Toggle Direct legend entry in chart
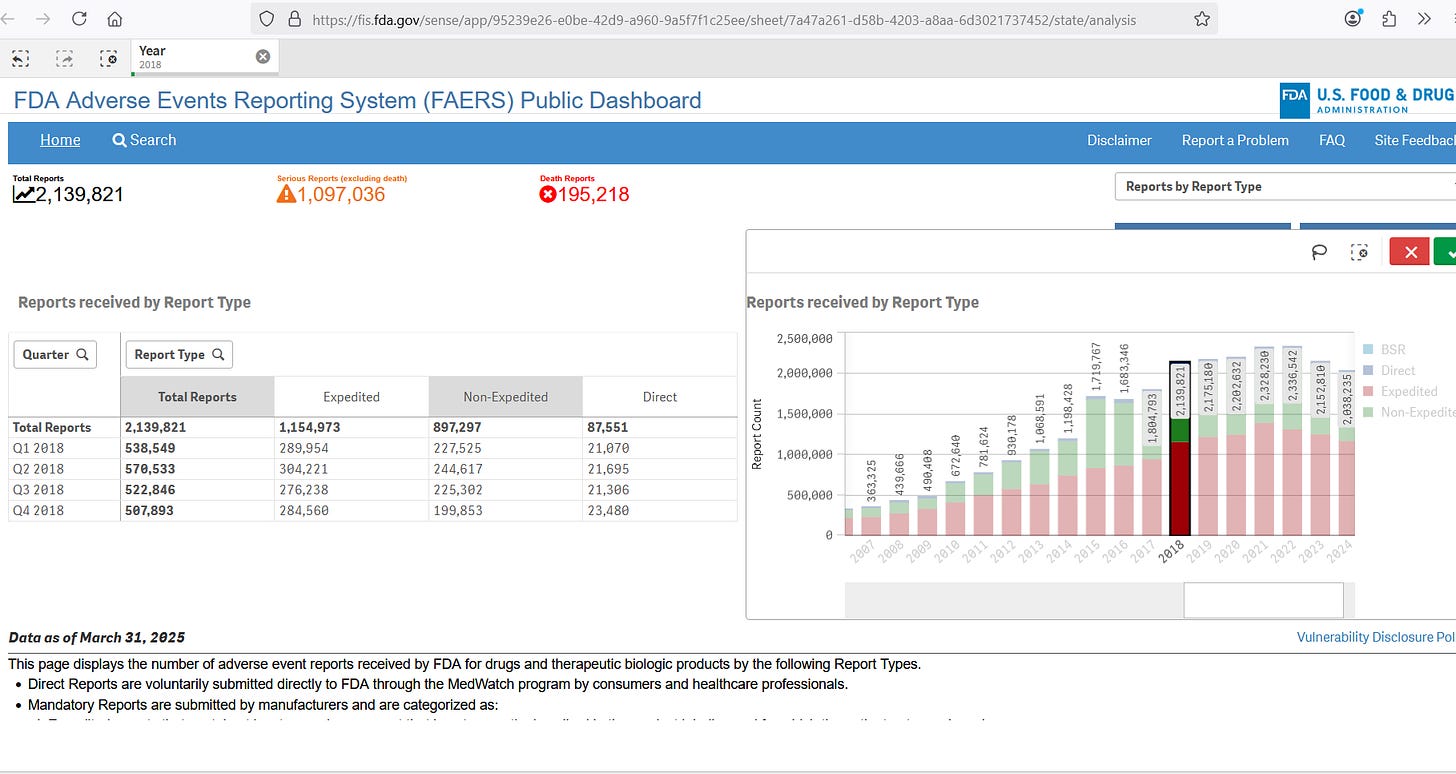Image resolution: width=1456 pixels, height=774 pixels. click(1390, 370)
